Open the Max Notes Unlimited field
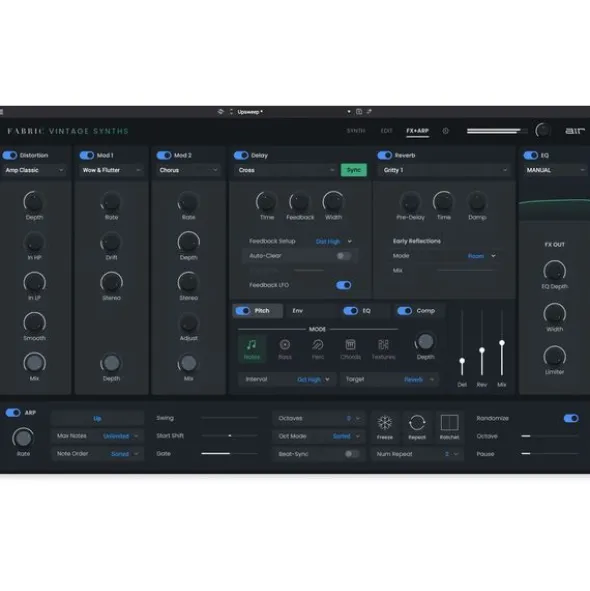This screenshot has width=590, height=591. 97,436
